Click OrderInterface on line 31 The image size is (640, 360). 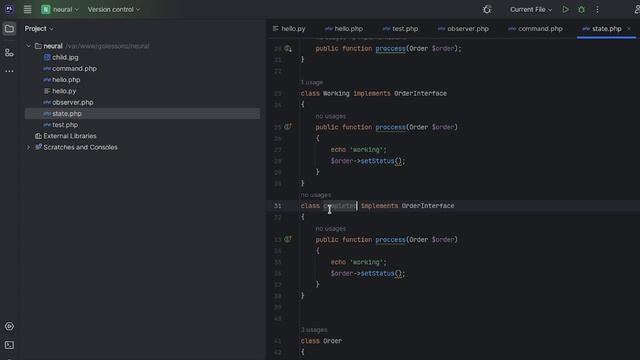pyautogui.click(x=428, y=206)
